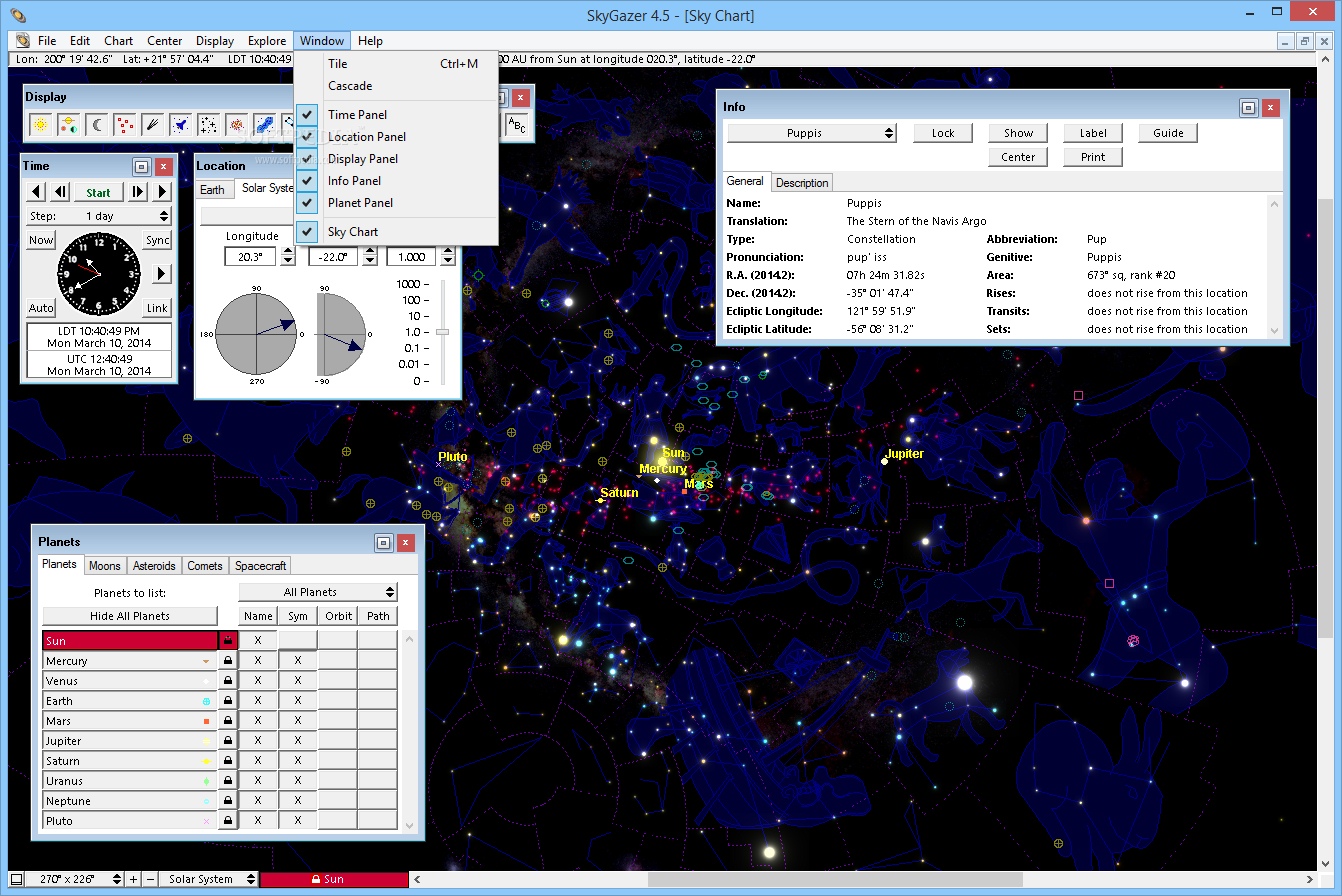Toggle the red dots asteroids display icon
Viewport: 1342px width, 896px height.
pos(124,124)
